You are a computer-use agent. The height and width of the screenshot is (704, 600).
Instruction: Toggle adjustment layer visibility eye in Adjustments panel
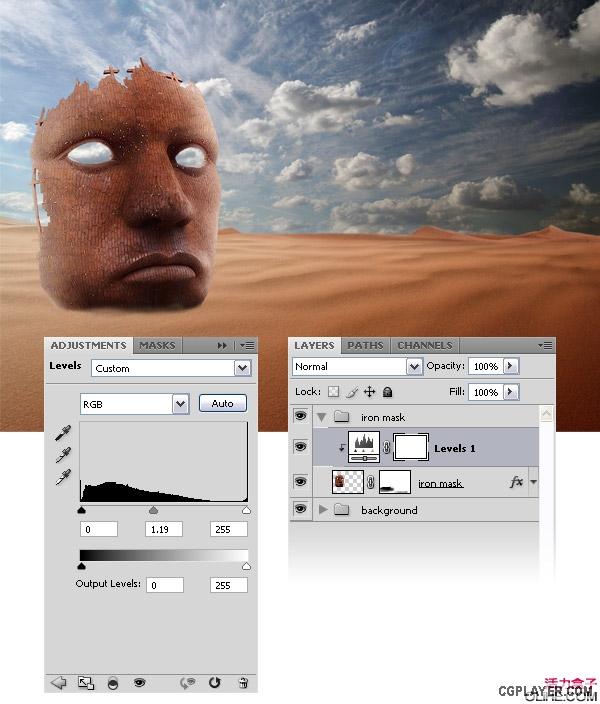click(140, 683)
